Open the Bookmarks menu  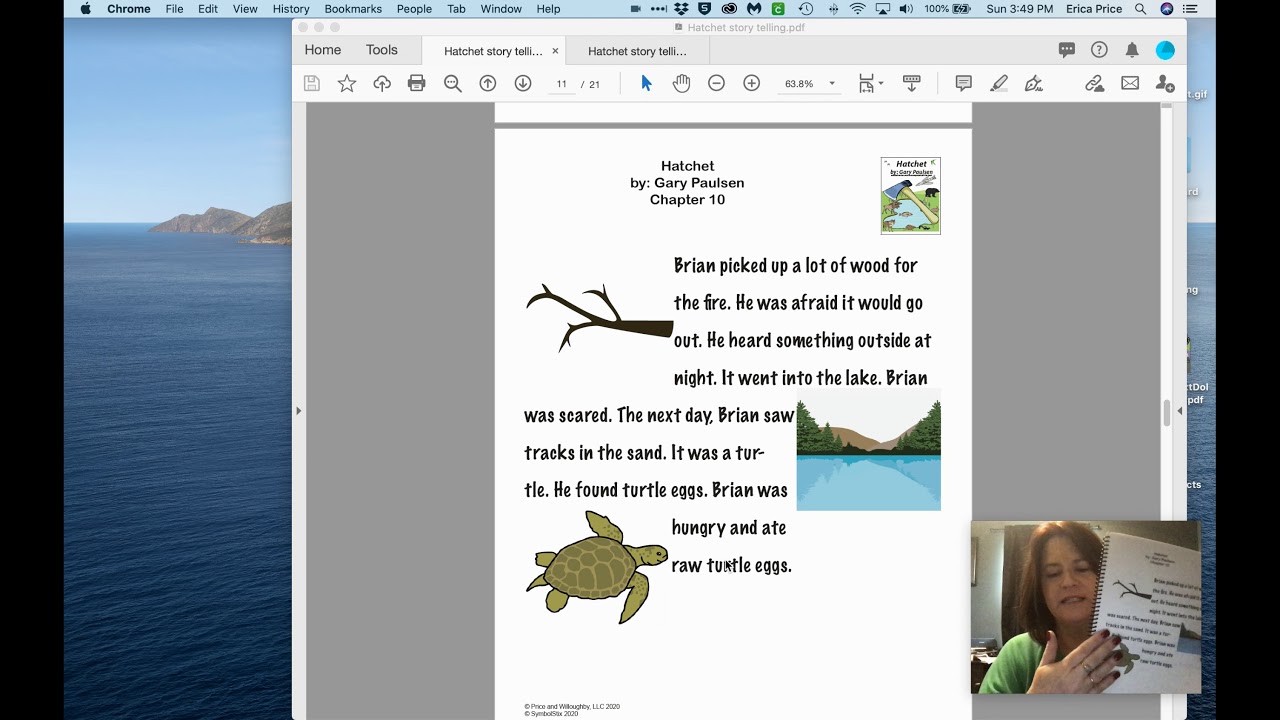(x=353, y=9)
